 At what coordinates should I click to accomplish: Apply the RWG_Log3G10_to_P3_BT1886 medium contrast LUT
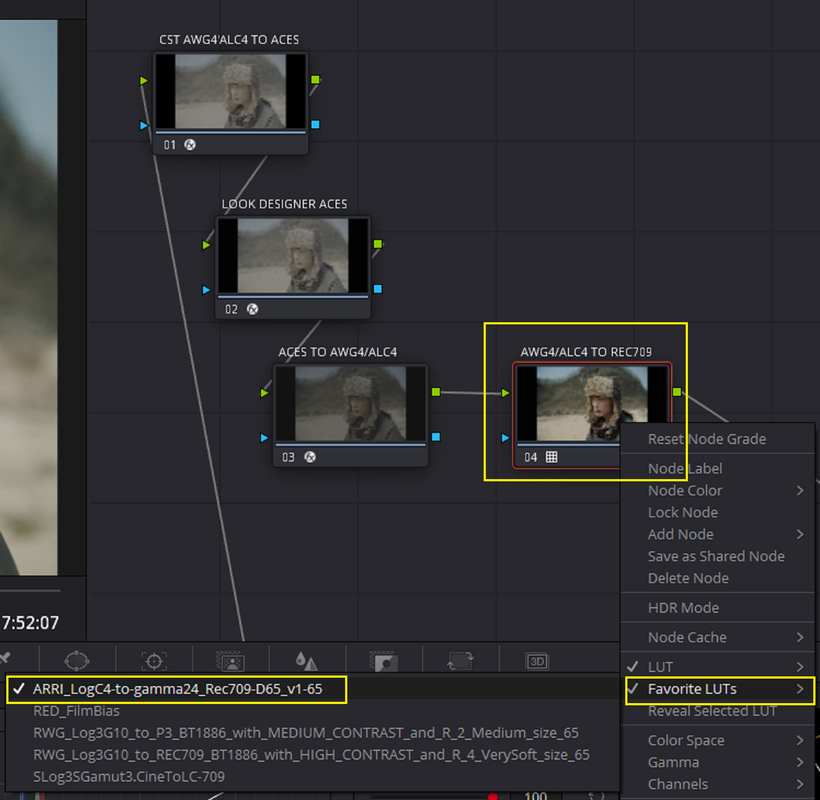[312, 733]
